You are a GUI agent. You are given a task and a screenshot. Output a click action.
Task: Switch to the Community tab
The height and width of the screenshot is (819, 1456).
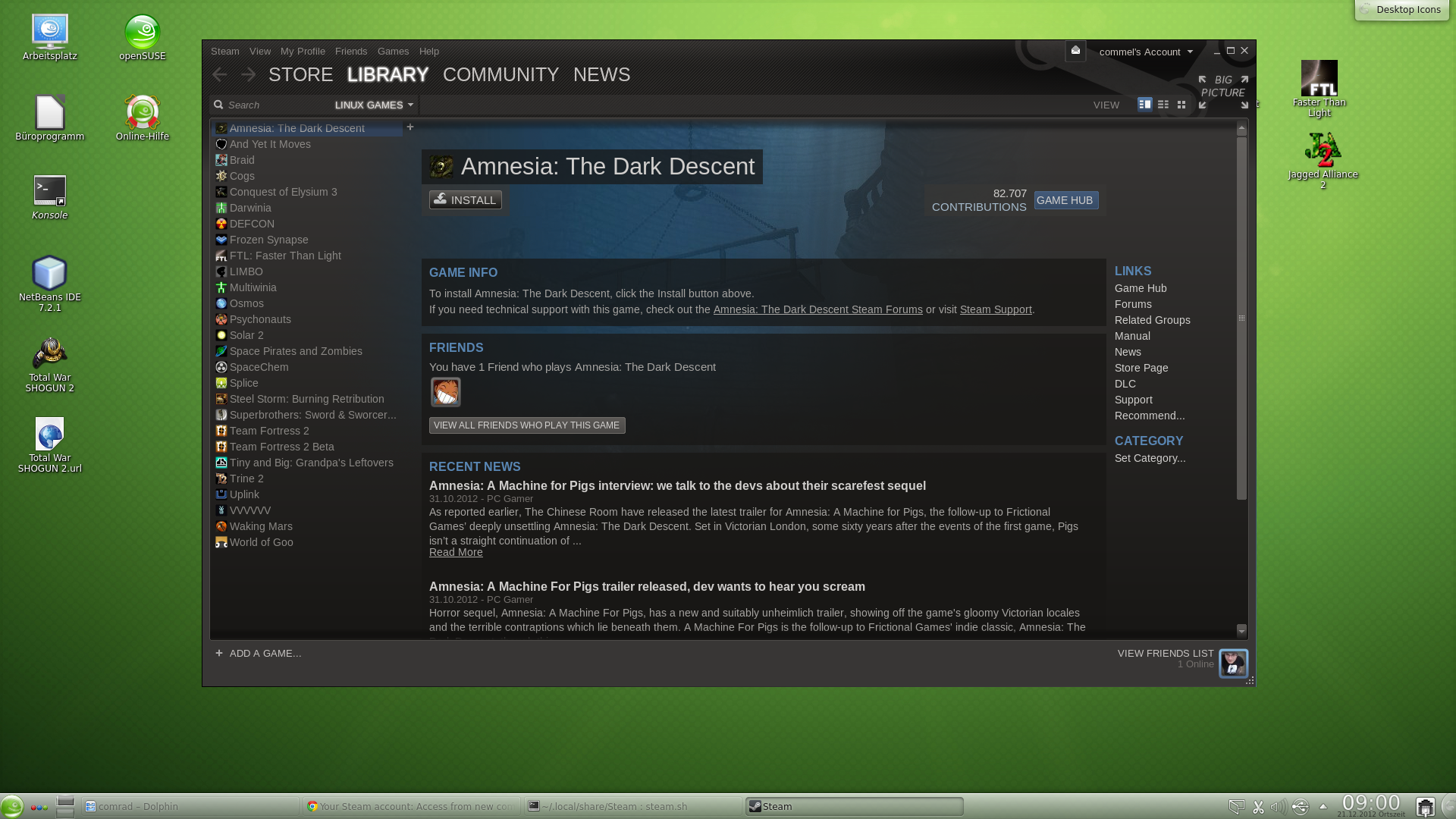click(x=500, y=74)
